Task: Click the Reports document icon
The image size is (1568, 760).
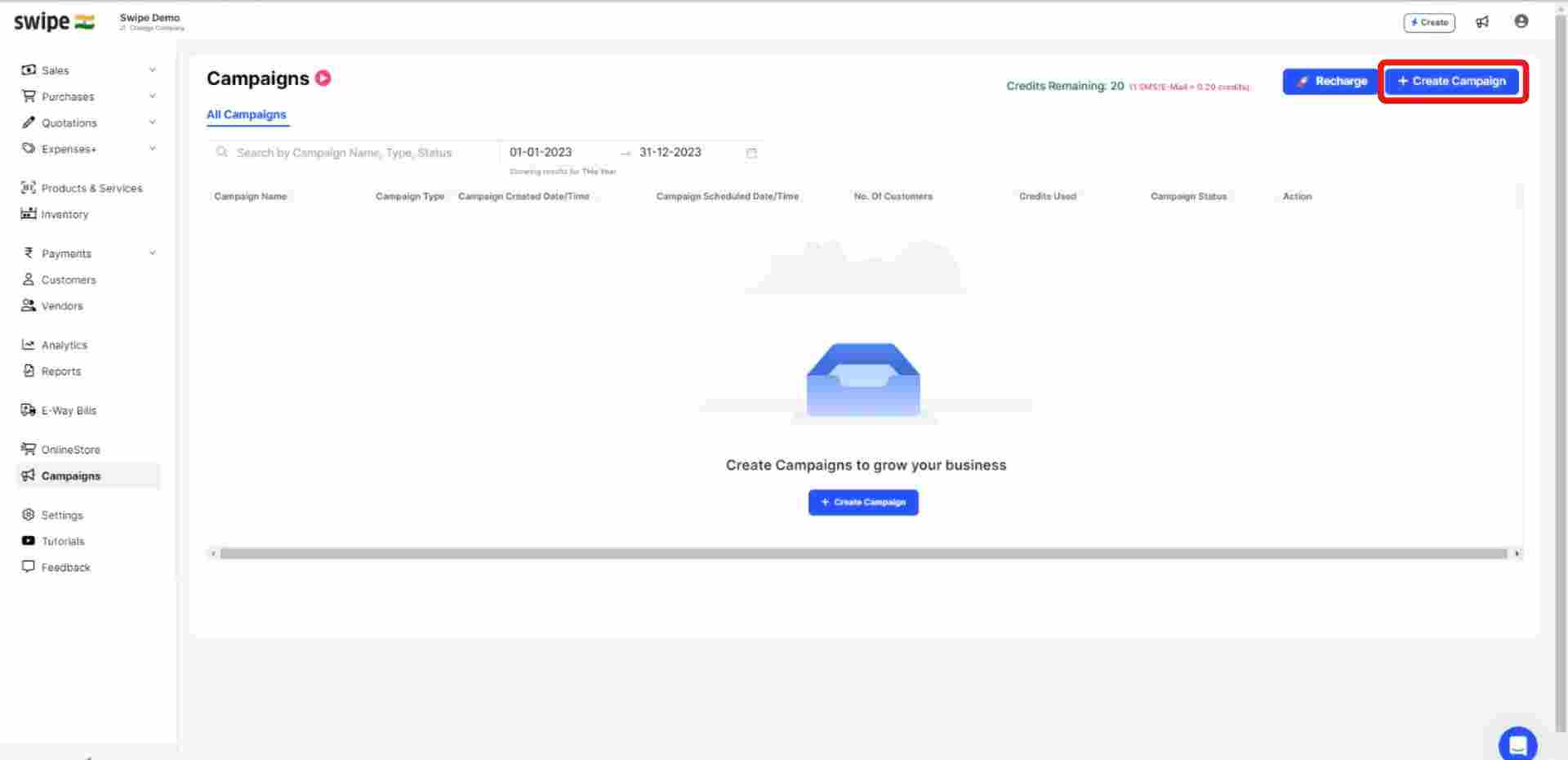Action: coord(29,371)
